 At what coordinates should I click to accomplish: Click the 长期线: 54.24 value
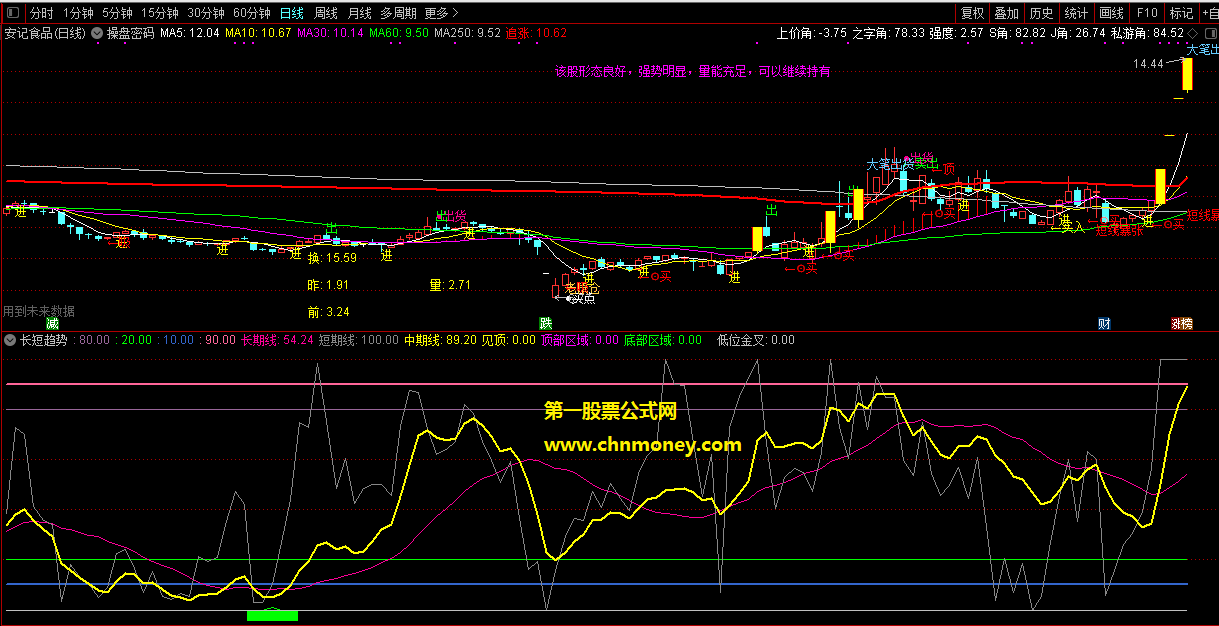[277, 340]
